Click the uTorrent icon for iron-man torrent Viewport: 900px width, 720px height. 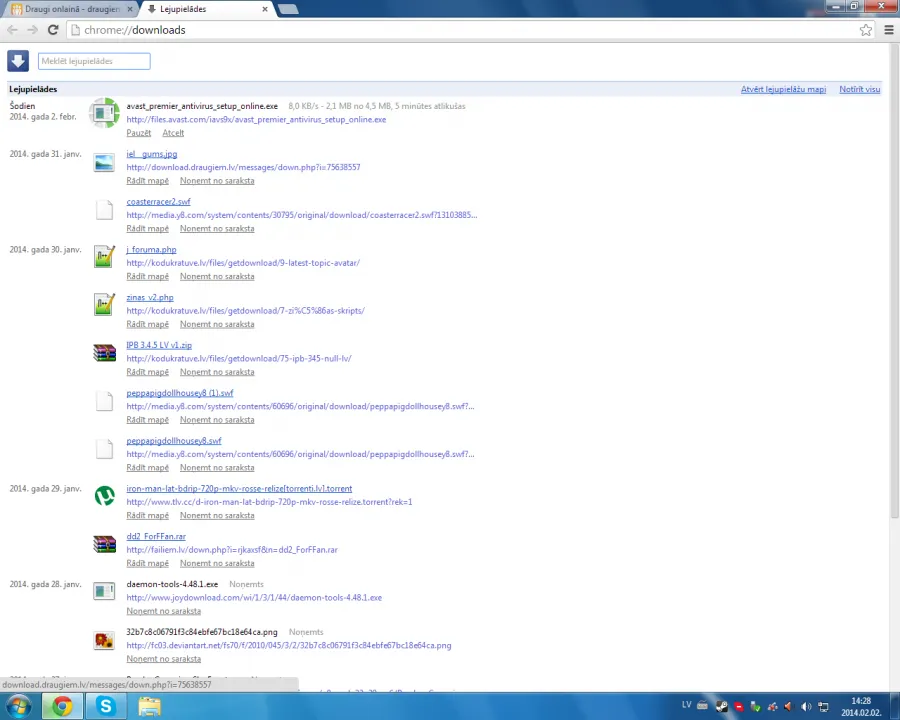(x=104, y=496)
